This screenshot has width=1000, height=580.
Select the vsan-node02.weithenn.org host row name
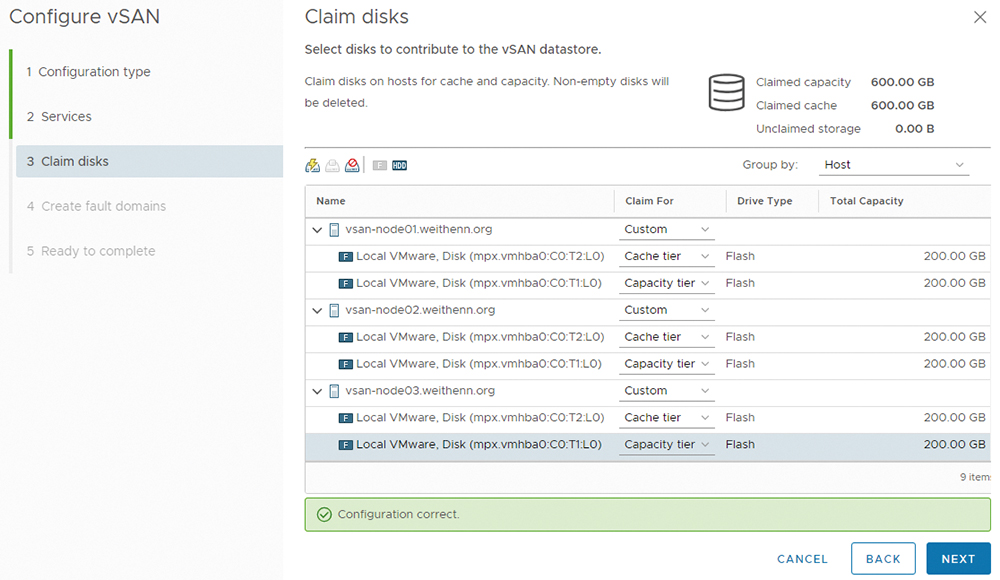click(420, 310)
